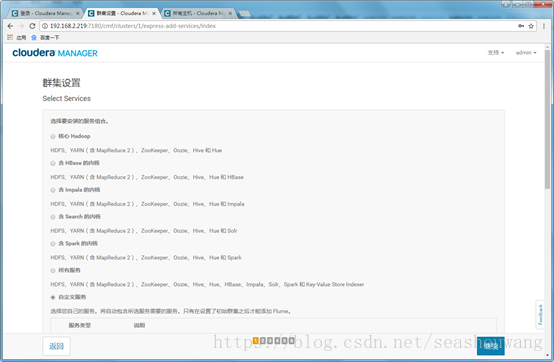Click the browser forward arrow

pos(21,26)
